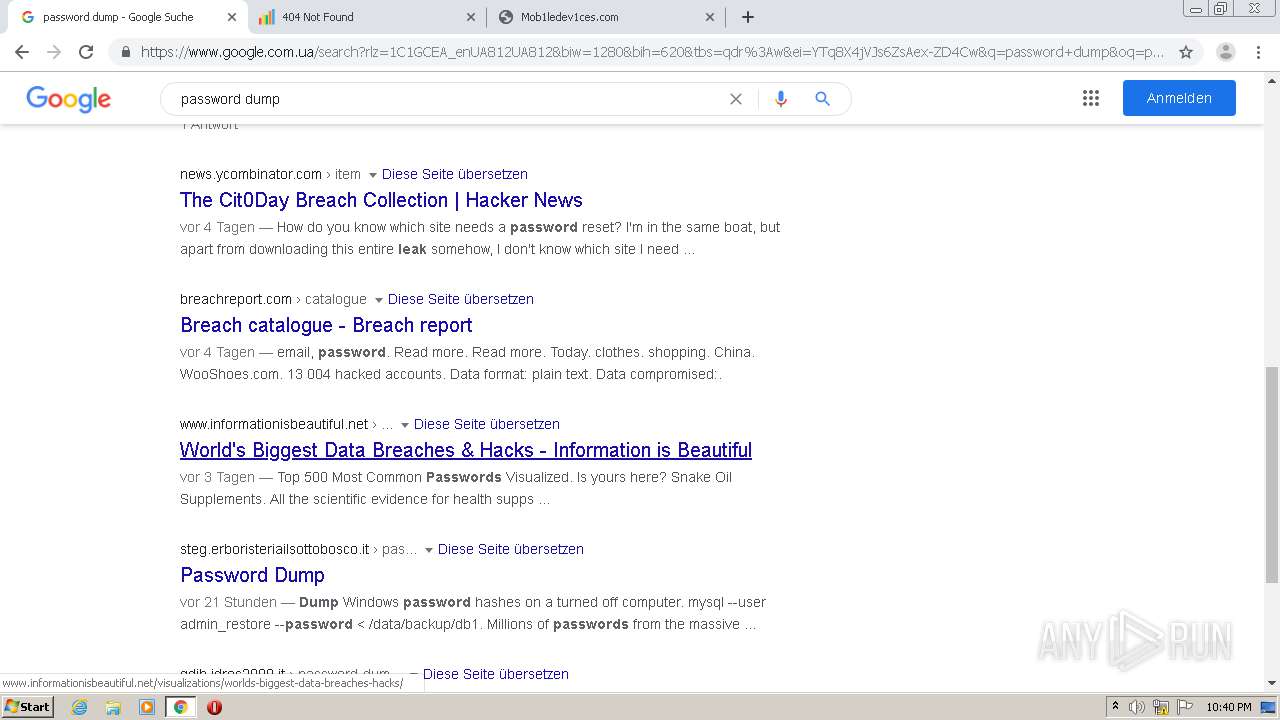Translate steg.erboristeriailsottobosco.it result page

511,549
